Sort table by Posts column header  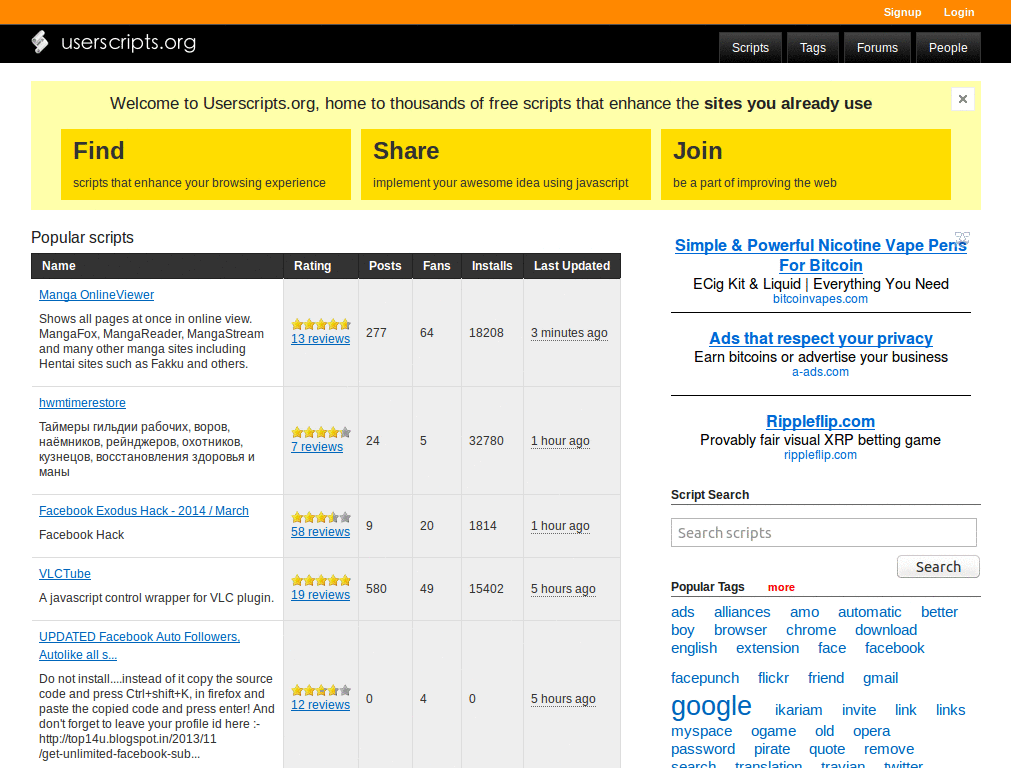385,266
